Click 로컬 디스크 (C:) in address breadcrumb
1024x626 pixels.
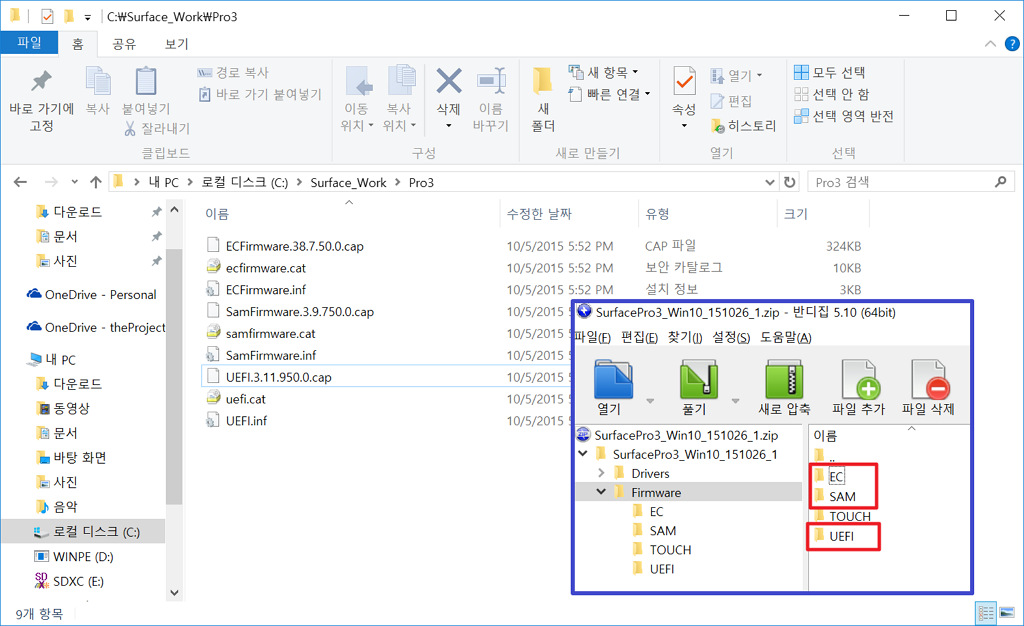244,183
